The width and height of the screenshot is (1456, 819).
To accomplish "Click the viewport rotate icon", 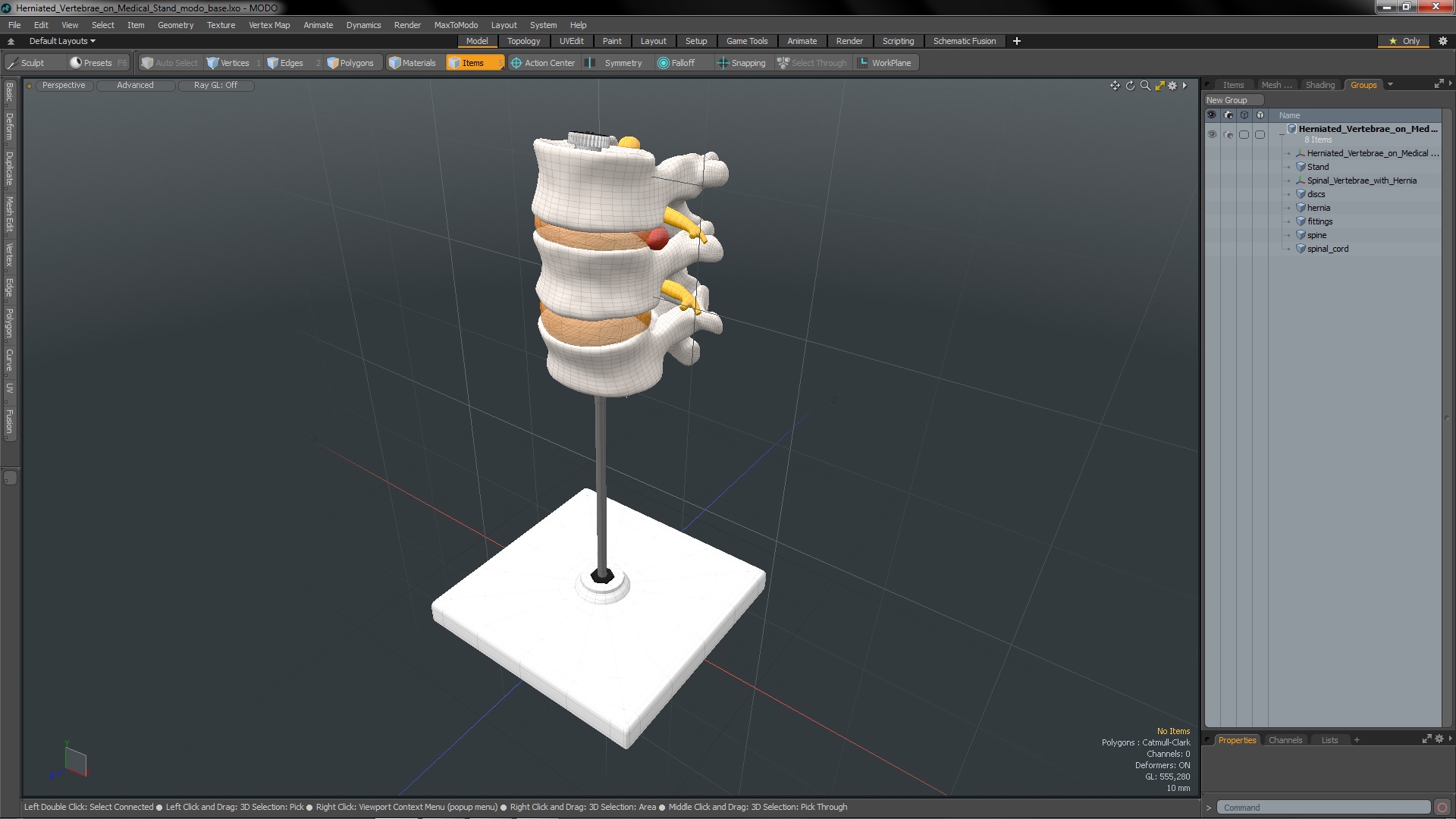I will 1130,86.
